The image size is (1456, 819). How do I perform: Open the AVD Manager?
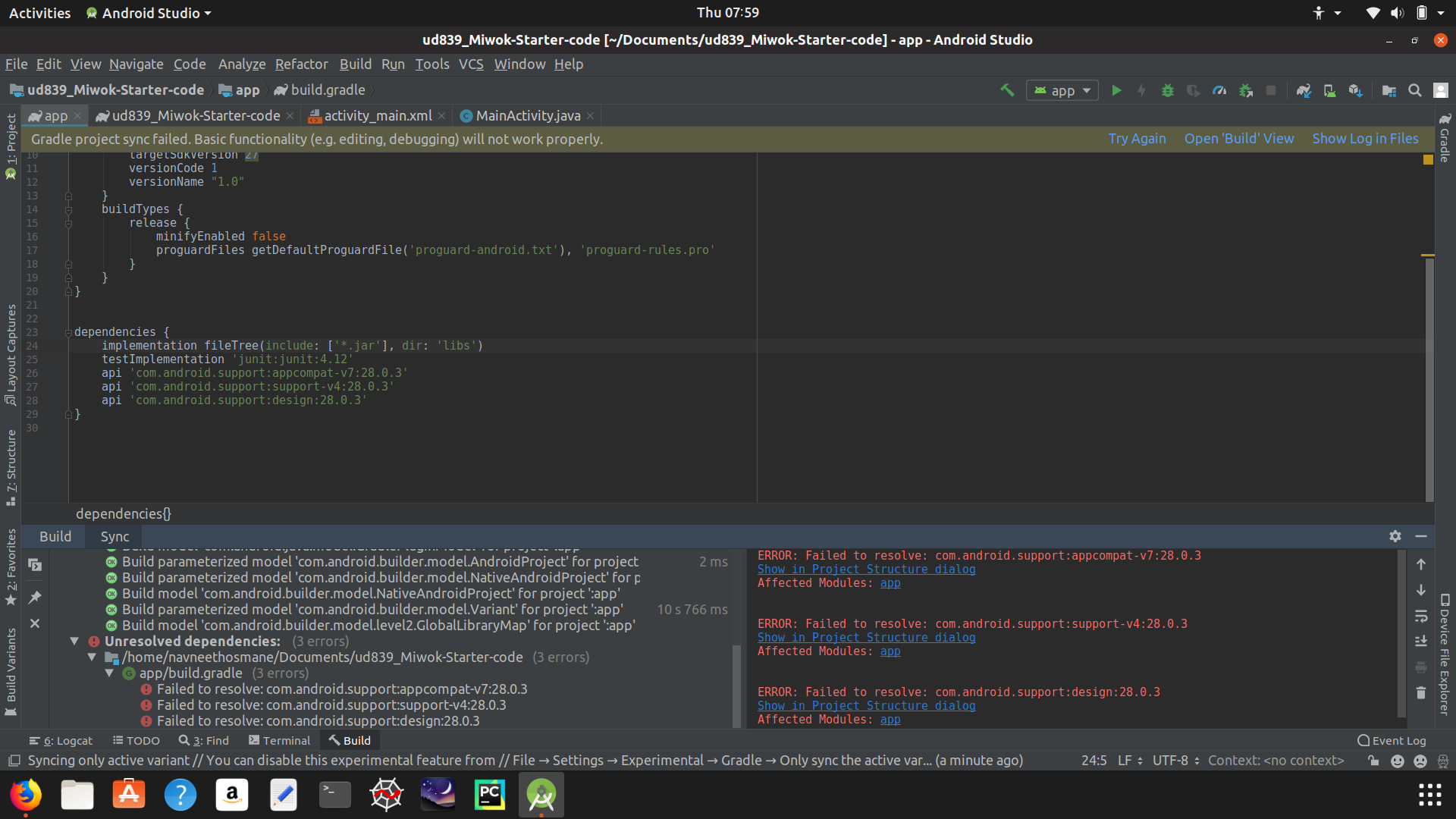tap(1330, 90)
